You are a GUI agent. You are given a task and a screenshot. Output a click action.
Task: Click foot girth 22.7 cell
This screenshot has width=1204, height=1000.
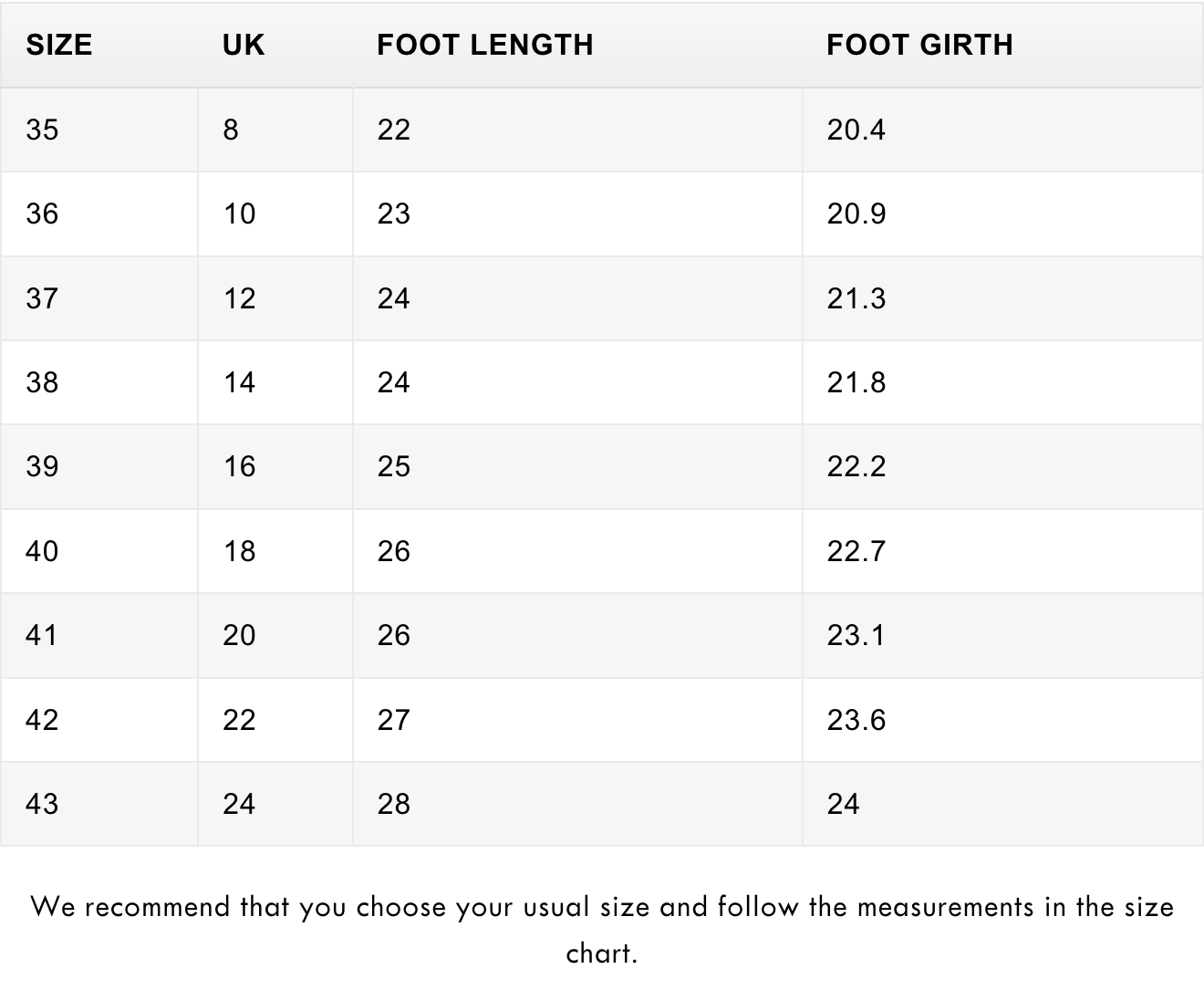click(1002, 551)
